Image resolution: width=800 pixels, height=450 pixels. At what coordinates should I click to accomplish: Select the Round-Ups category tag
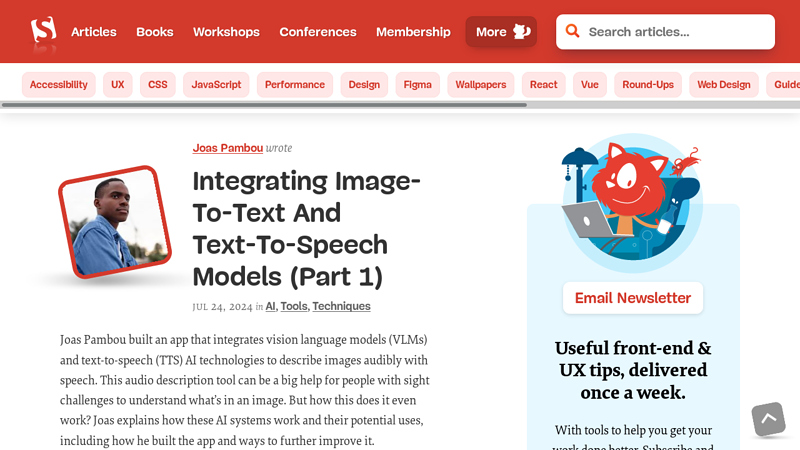click(648, 85)
